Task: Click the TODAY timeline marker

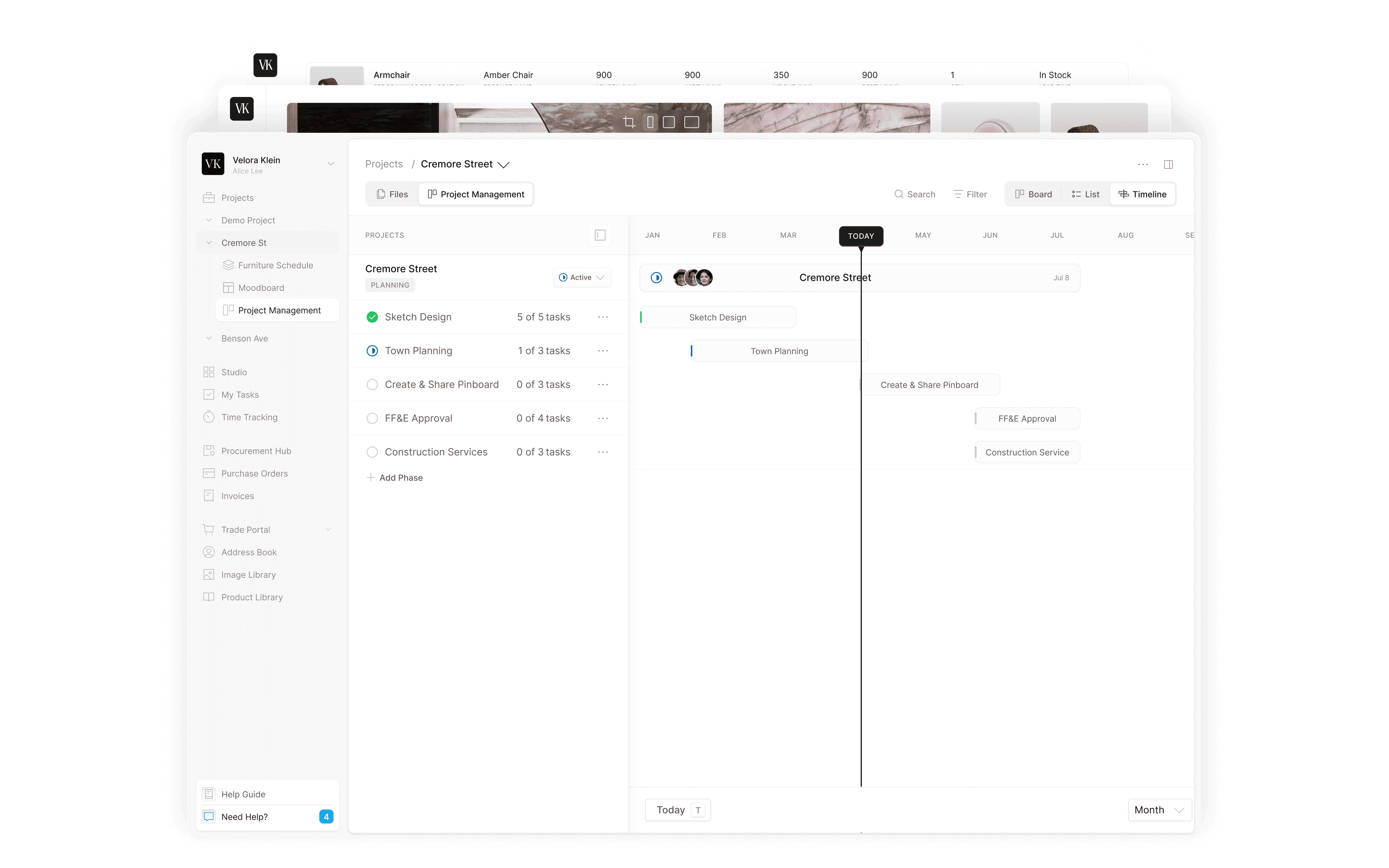Action: coord(861,236)
